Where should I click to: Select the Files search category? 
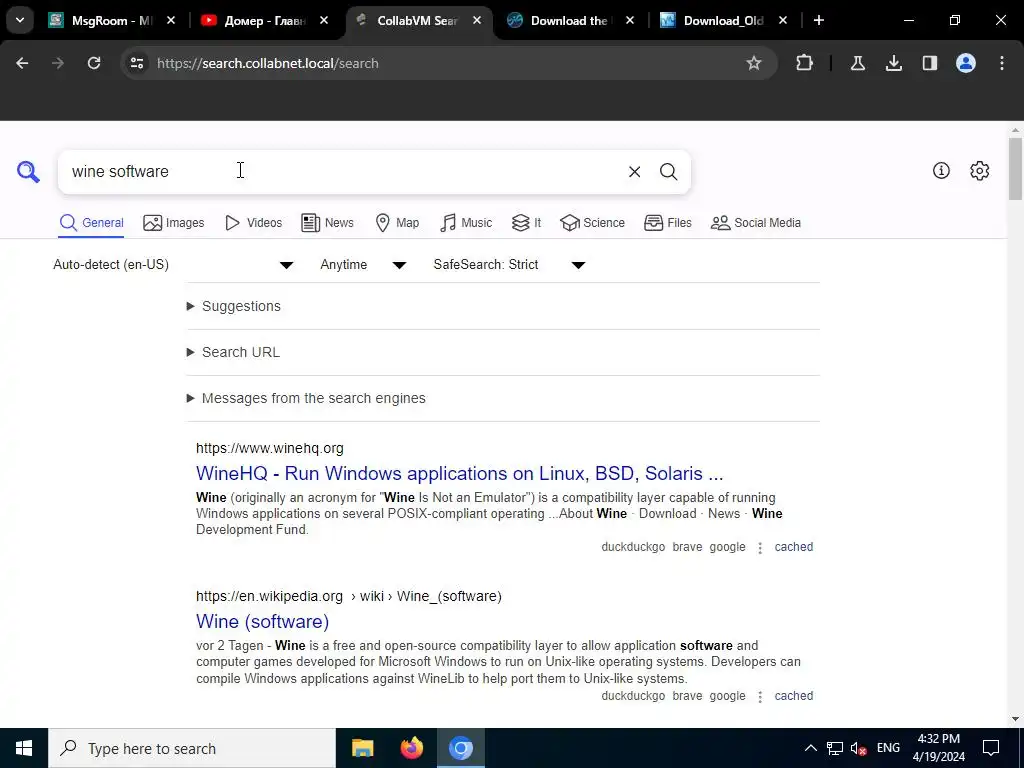(667, 223)
